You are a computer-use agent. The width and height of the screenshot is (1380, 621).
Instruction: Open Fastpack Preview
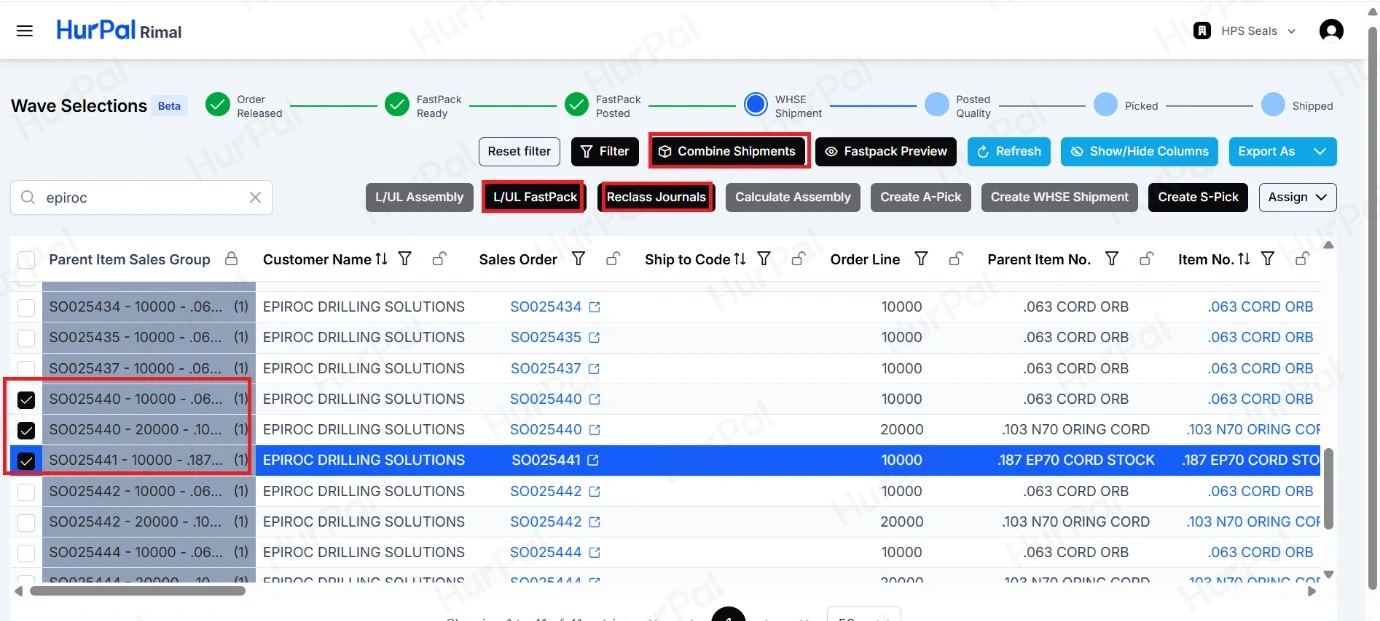(x=886, y=152)
